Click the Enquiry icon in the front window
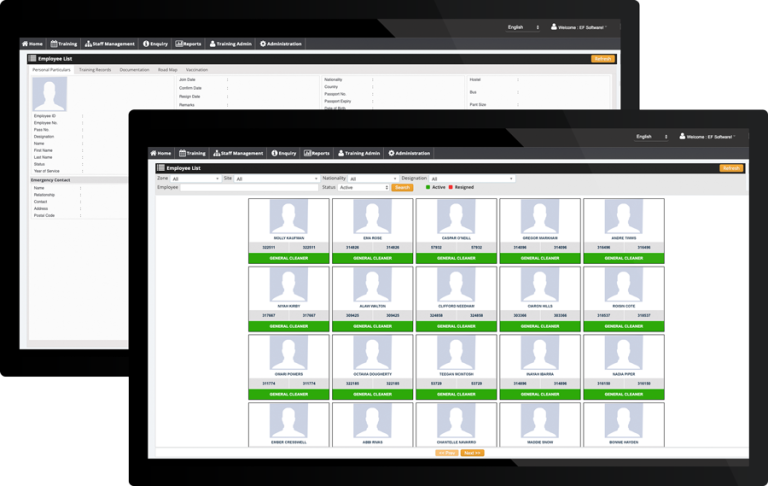The image size is (768, 486). pyautogui.click(x=273, y=153)
